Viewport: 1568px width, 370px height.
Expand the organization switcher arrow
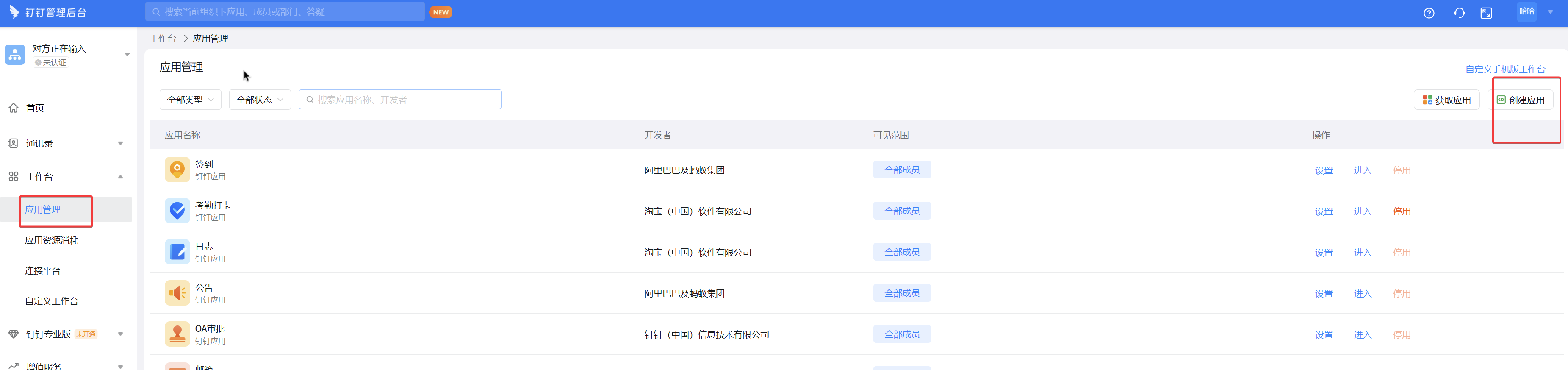click(127, 54)
